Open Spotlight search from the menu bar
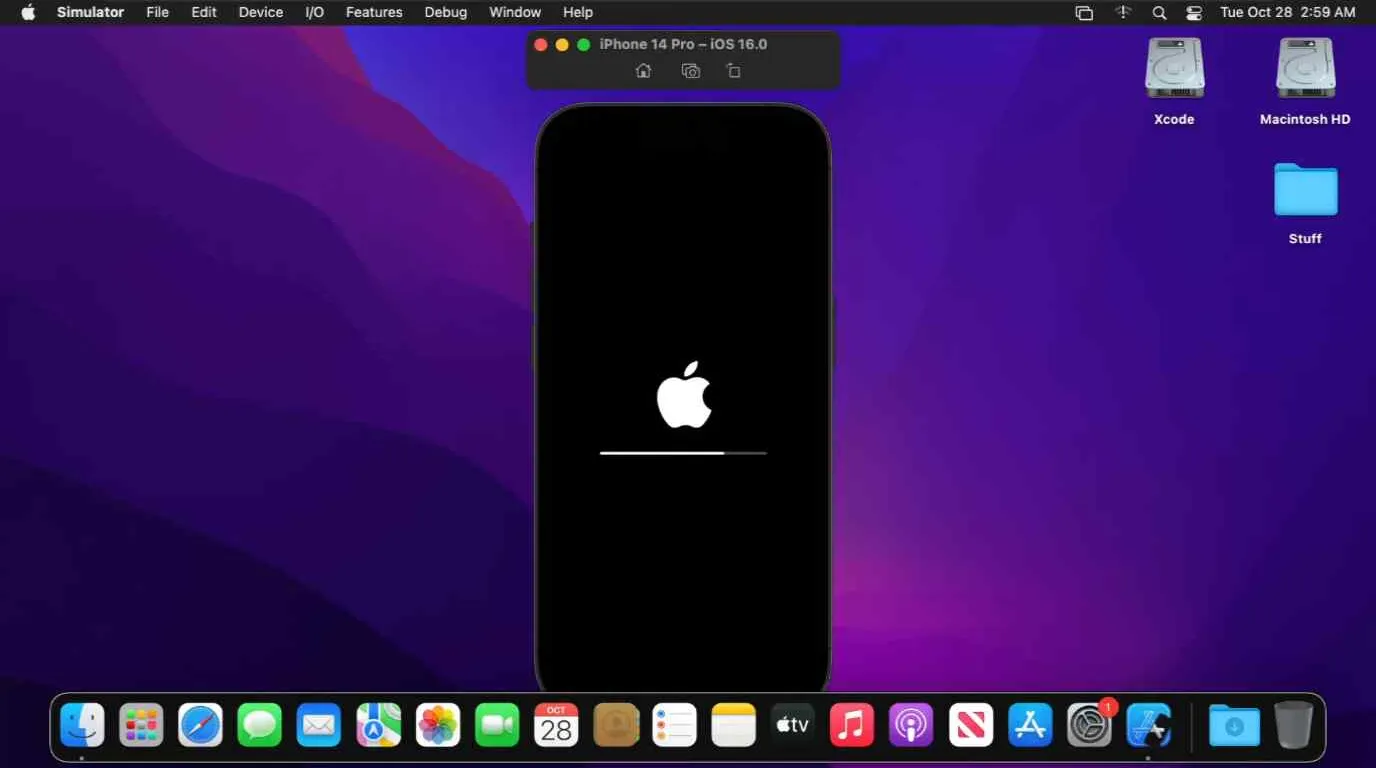 coord(1159,12)
